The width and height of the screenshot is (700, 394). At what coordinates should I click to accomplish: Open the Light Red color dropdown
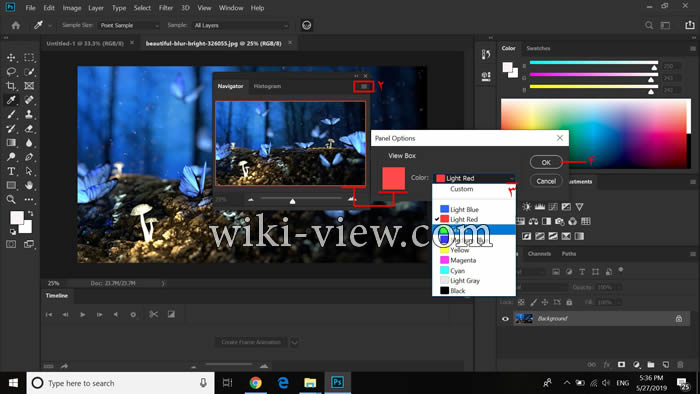tap(475, 178)
